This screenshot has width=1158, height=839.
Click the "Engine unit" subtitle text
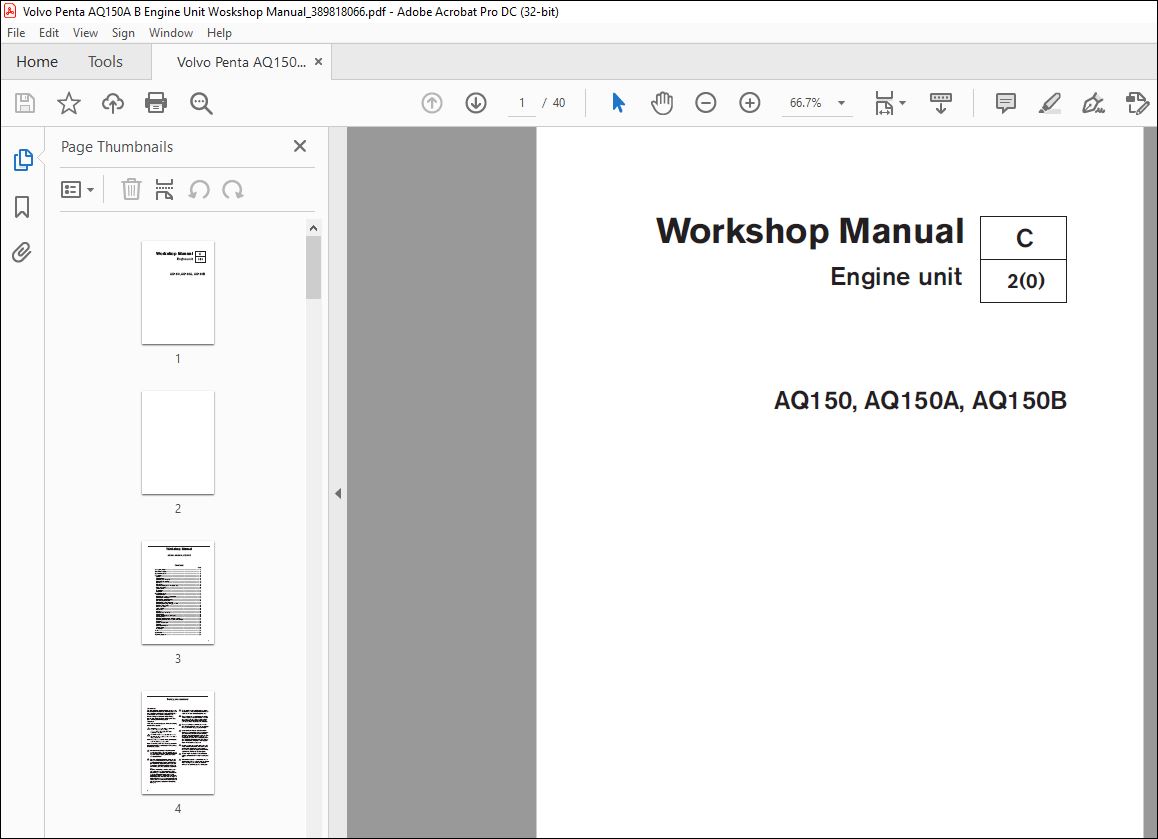coord(896,276)
